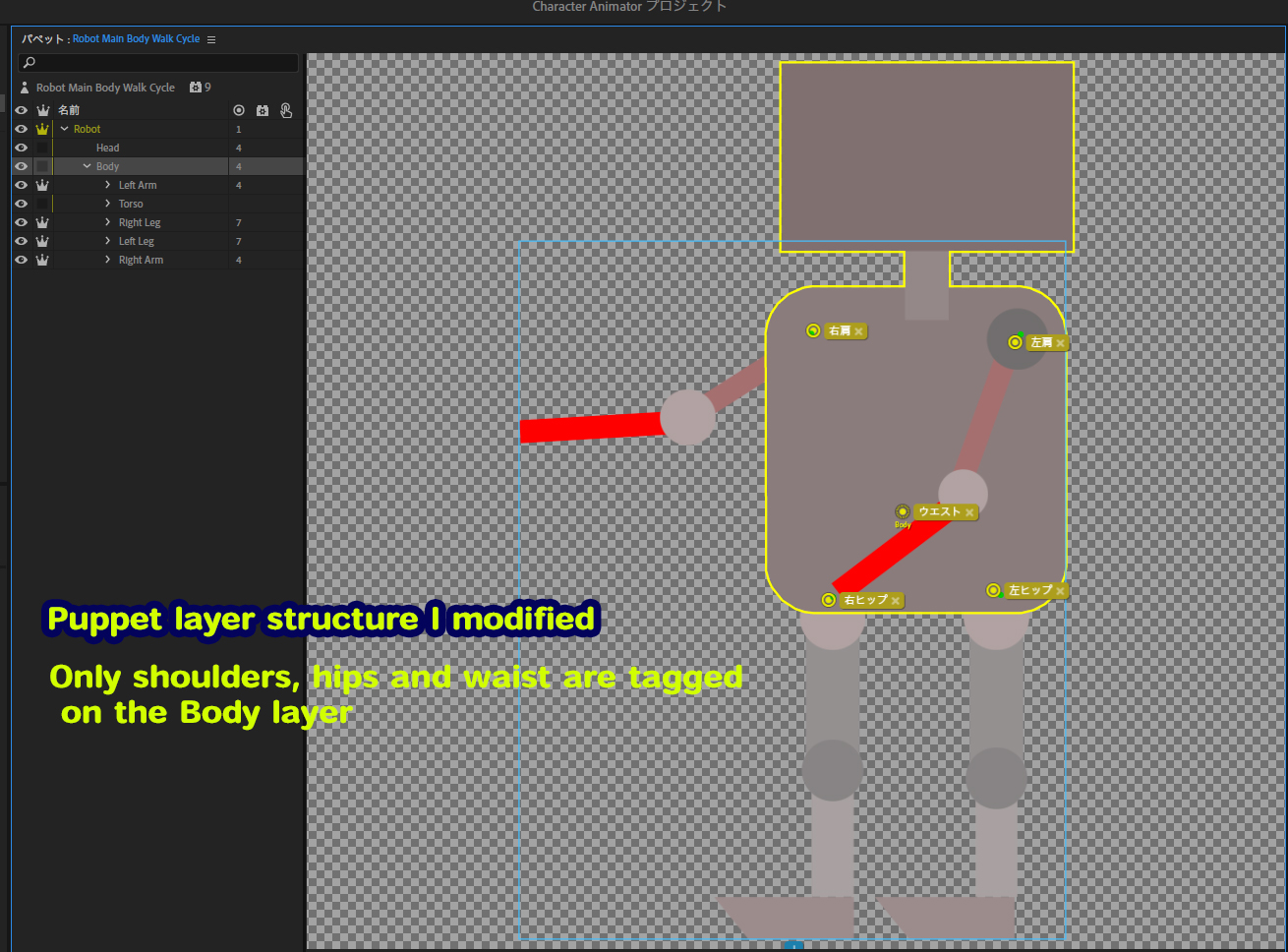The image size is (1288, 952).
Task: Toggle the crown independence icon on Left Arm
Action: click(42, 185)
